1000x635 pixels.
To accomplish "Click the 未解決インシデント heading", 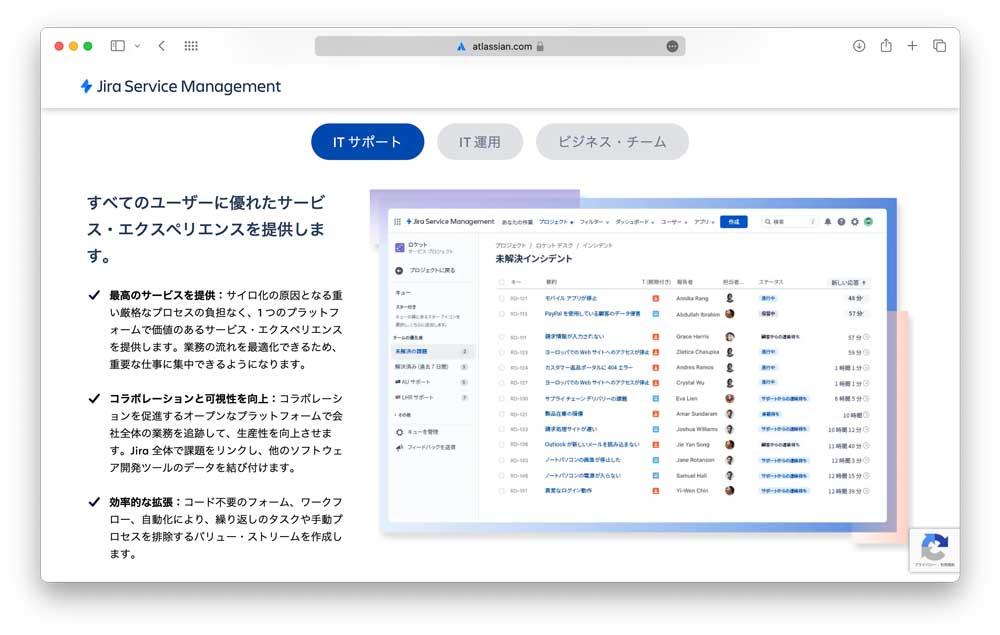I will [x=534, y=259].
